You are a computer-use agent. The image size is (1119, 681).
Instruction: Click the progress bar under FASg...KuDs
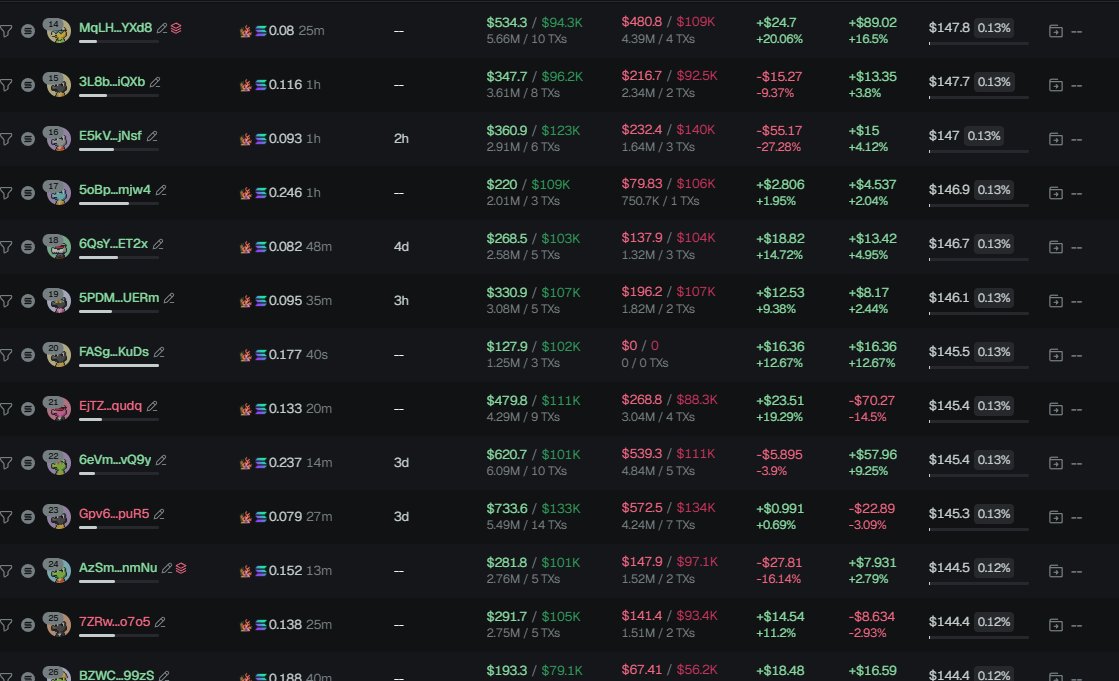118,366
